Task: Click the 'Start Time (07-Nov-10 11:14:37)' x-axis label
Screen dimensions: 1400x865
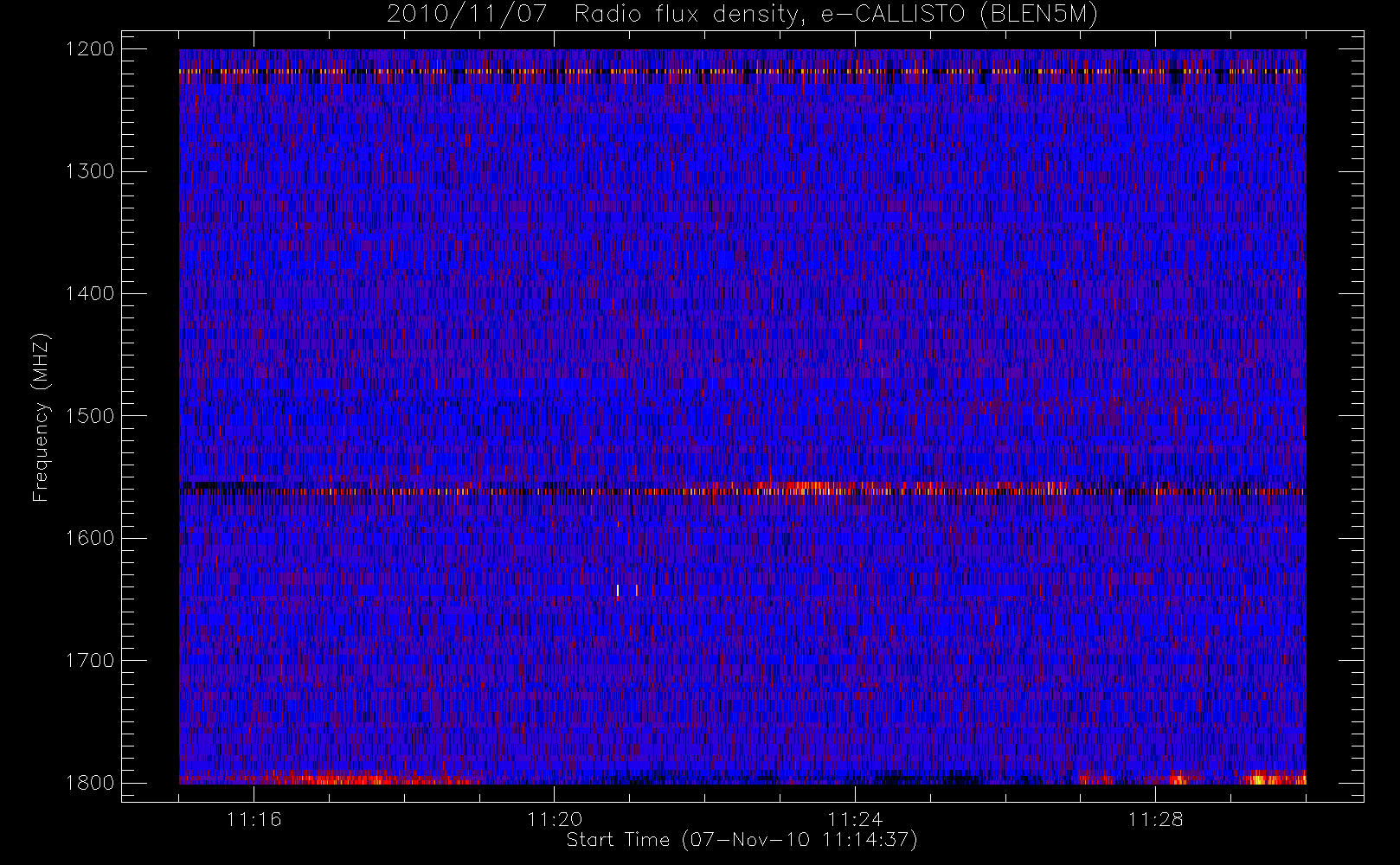Action: click(742, 840)
